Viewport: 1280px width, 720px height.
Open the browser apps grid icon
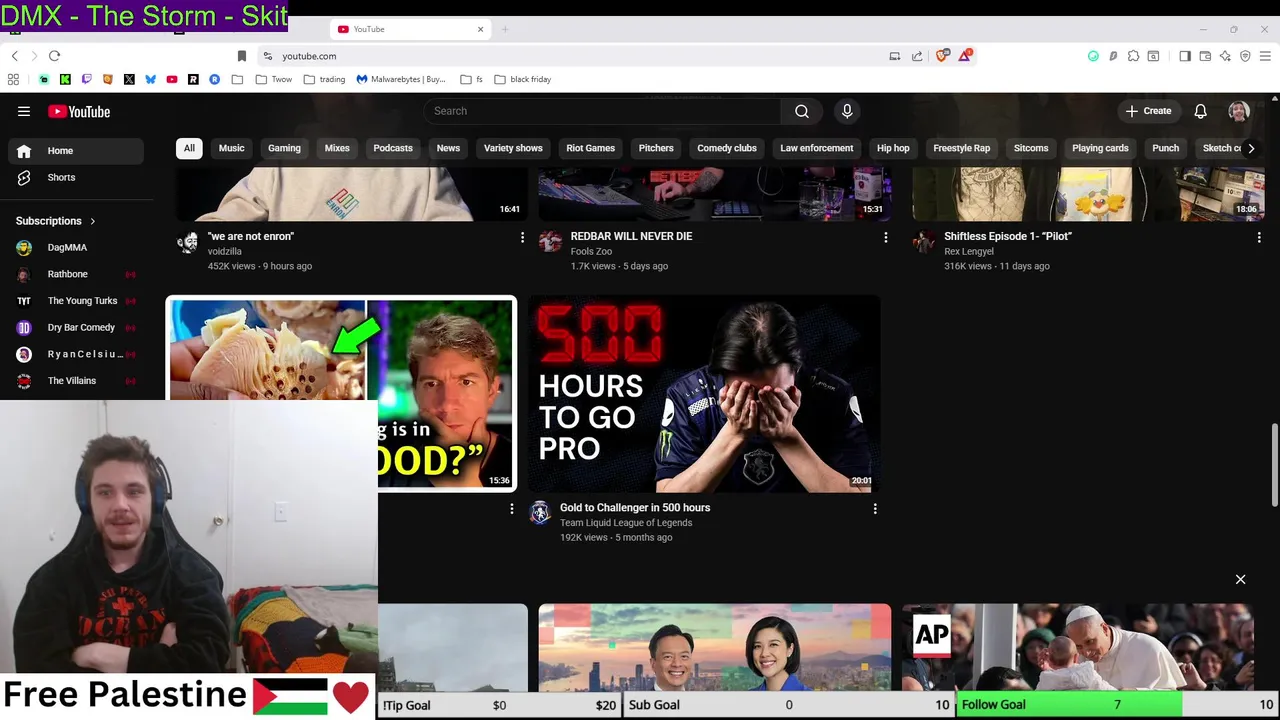(13, 79)
